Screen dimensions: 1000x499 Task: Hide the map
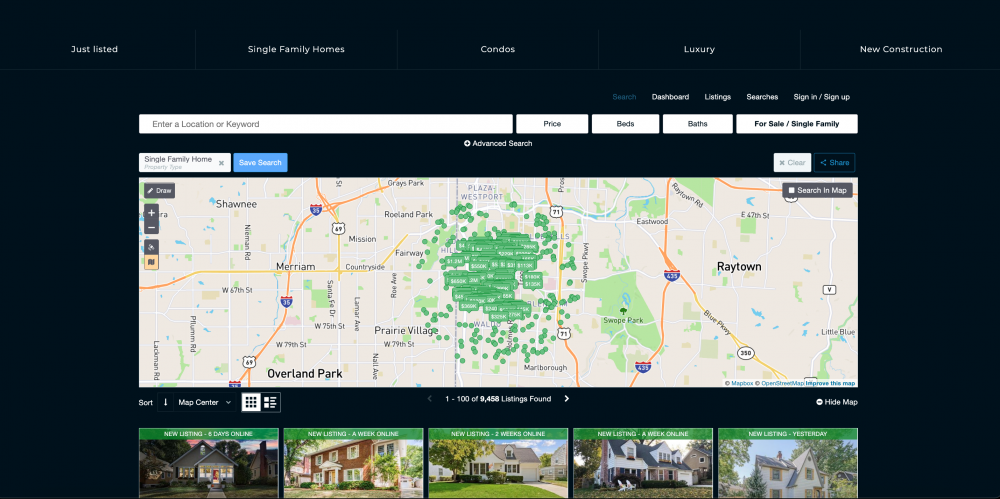point(836,402)
